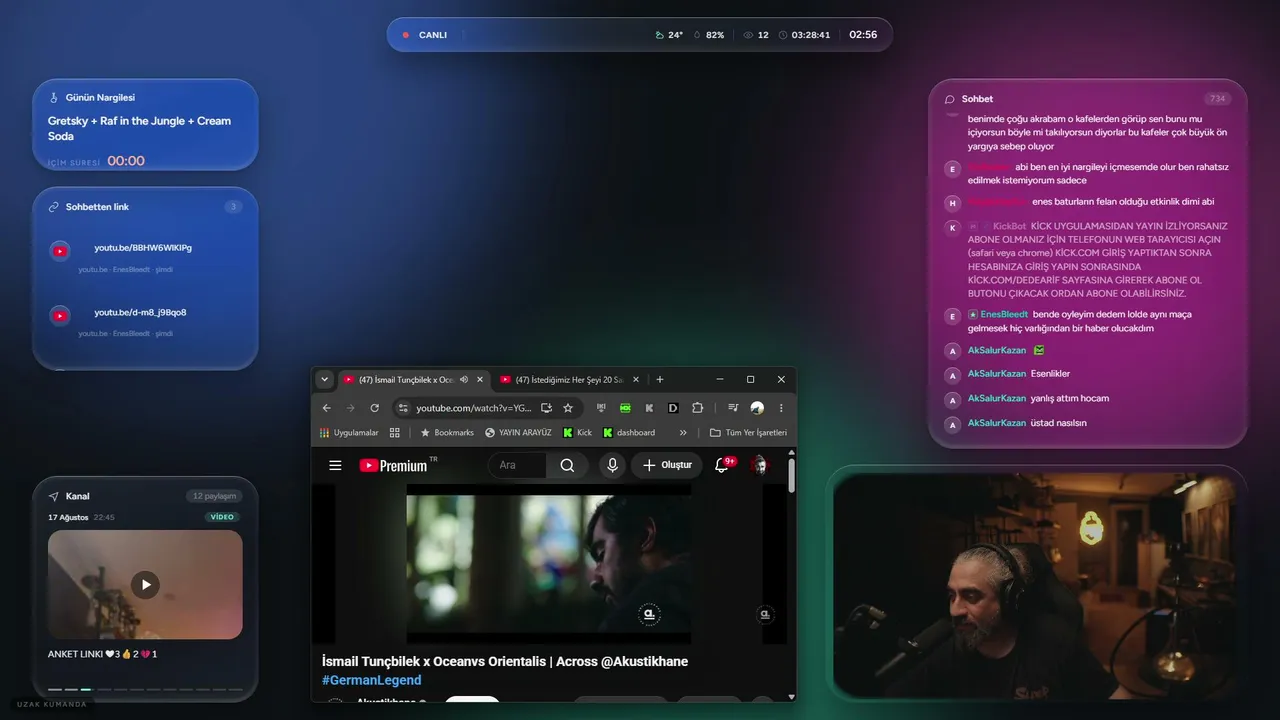Viewport: 1280px width, 720px height.
Task: Go back to the previous page
Action: pyautogui.click(x=327, y=408)
